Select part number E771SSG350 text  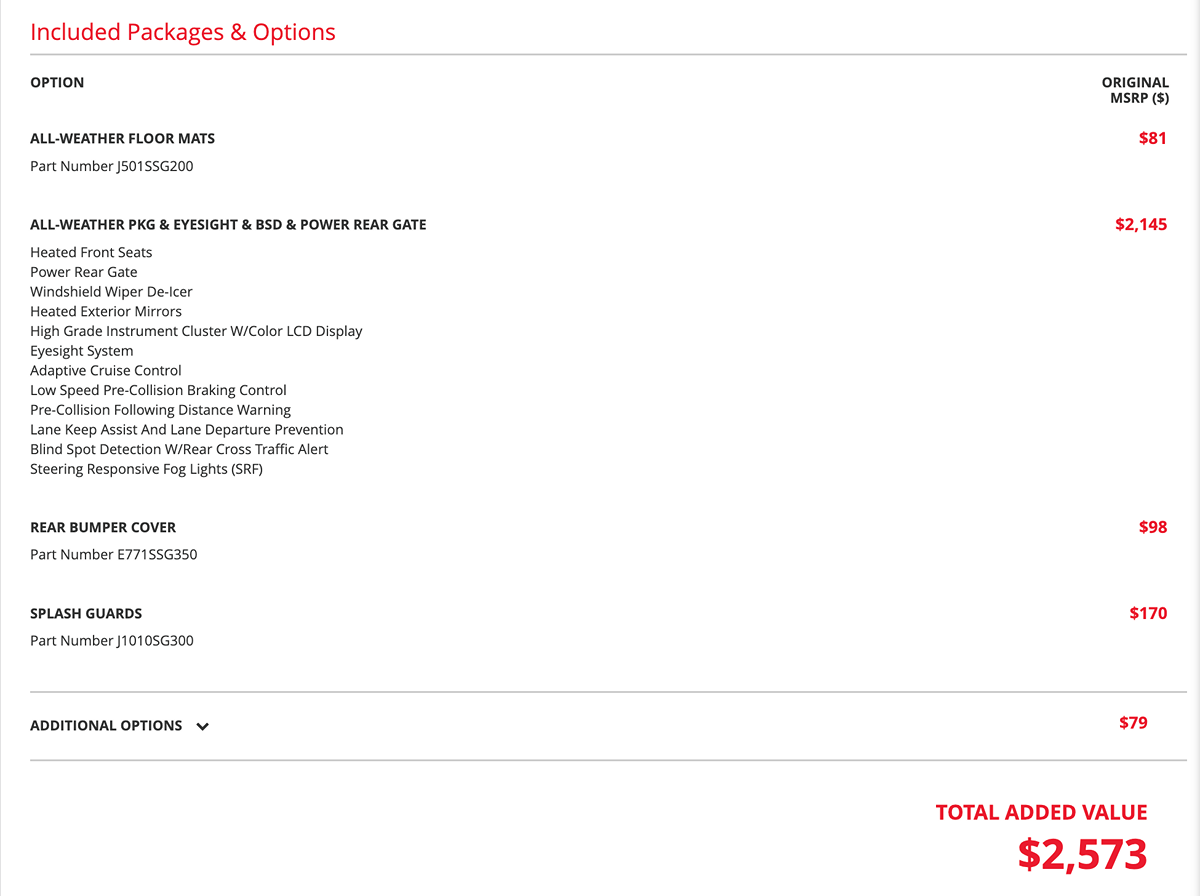tap(114, 554)
